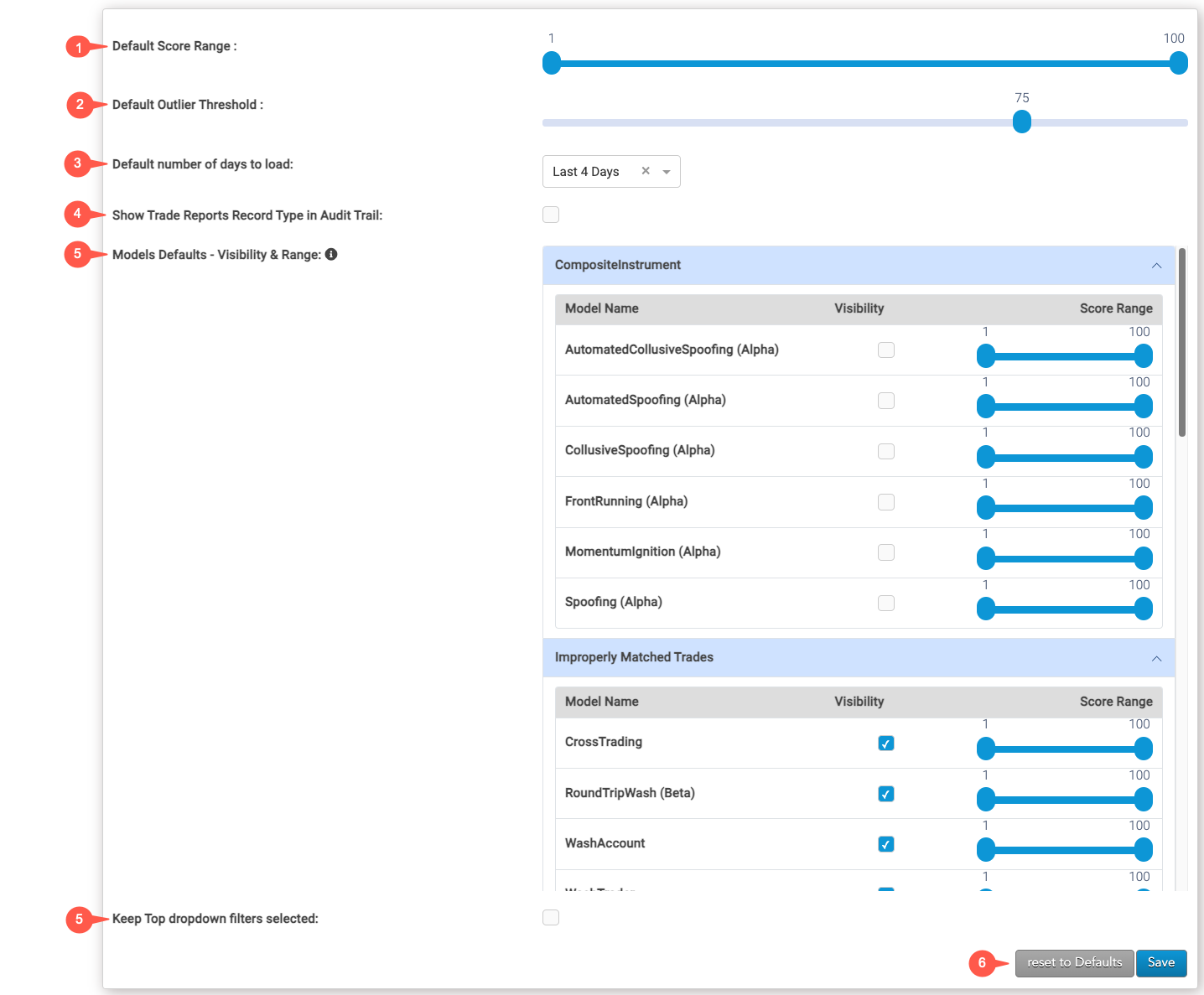Image resolution: width=1204 pixels, height=995 pixels.
Task: Enable Show Trade Reports Record Type checkbox
Action: [x=551, y=215]
